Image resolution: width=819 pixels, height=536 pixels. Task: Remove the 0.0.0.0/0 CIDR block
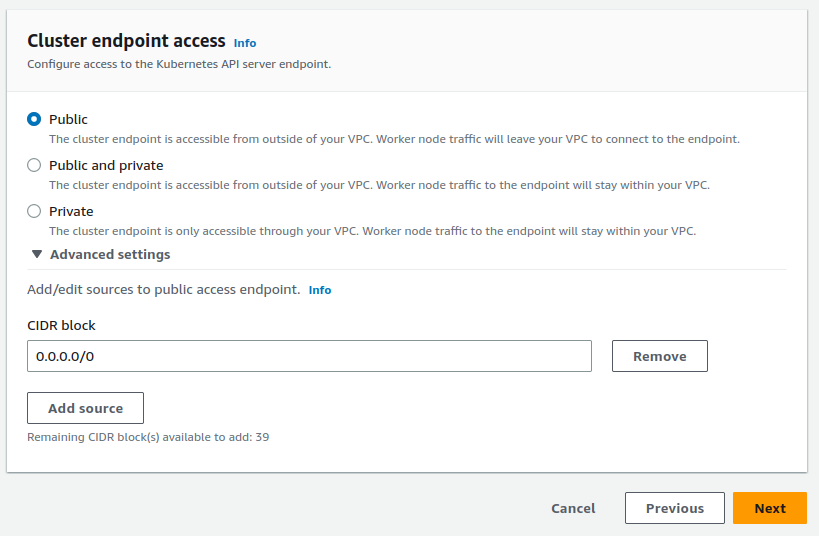[x=659, y=356]
